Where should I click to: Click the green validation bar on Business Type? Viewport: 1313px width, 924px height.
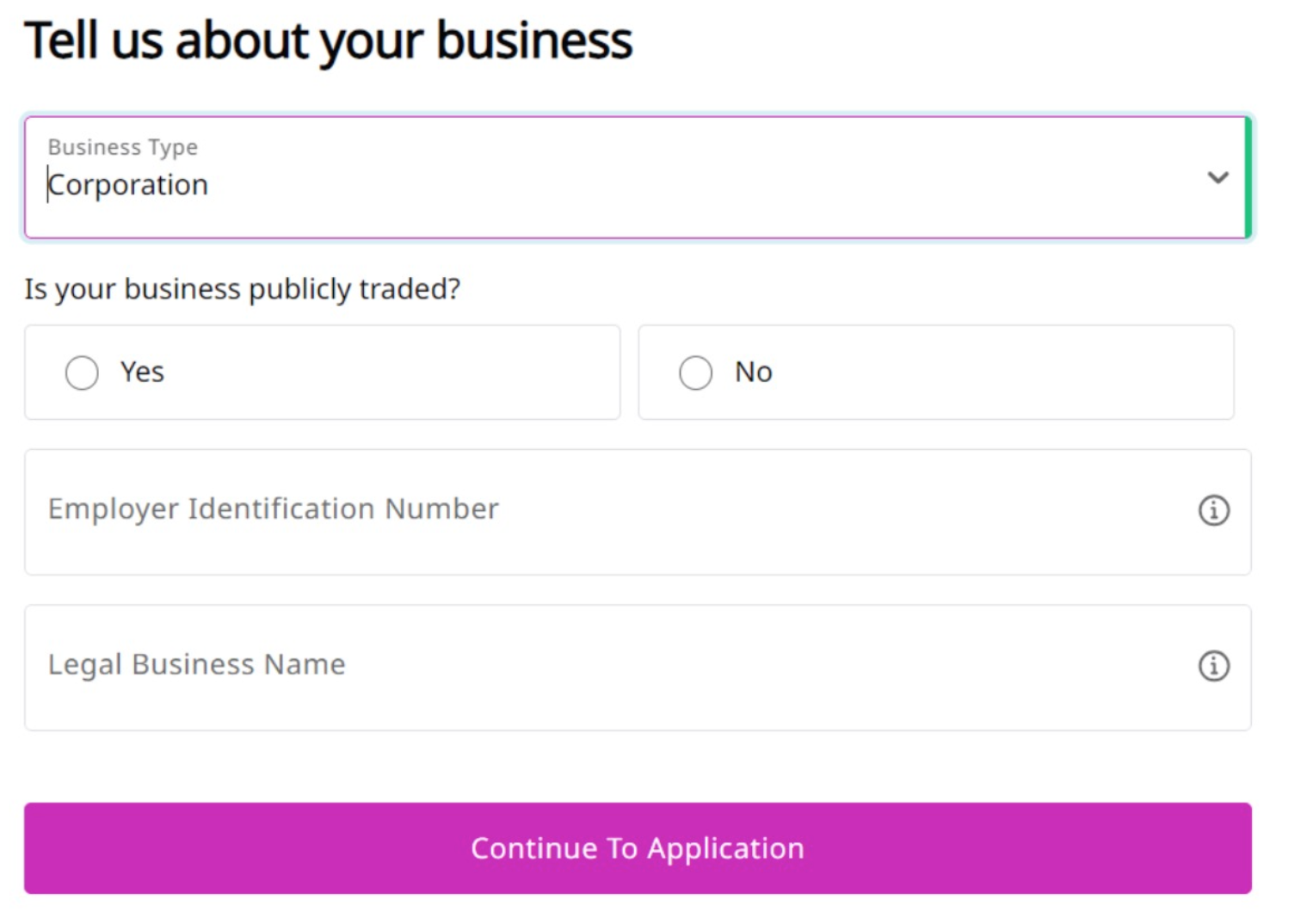[1247, 177]
